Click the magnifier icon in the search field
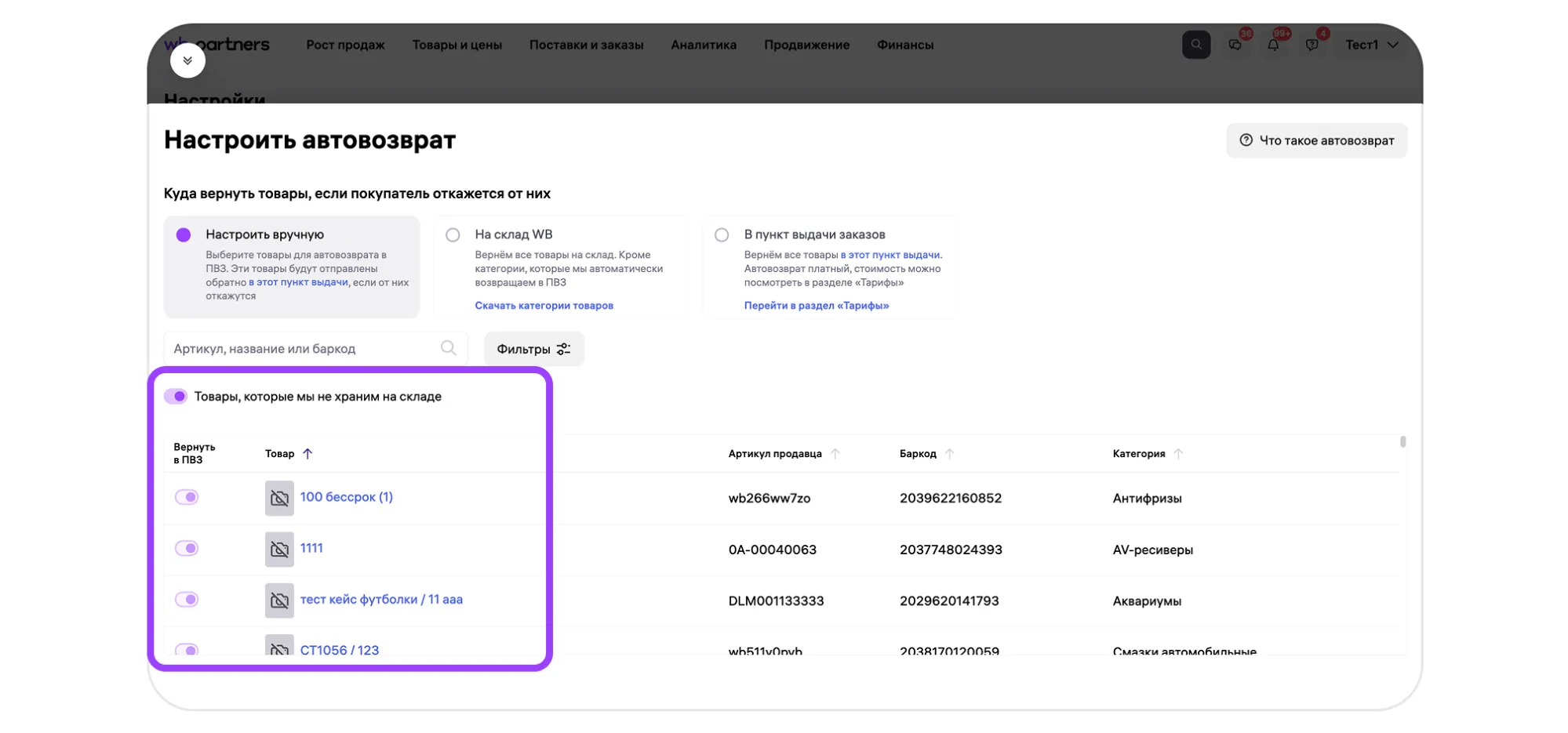Screen dimensions: 1568x733 coord(448,348)
